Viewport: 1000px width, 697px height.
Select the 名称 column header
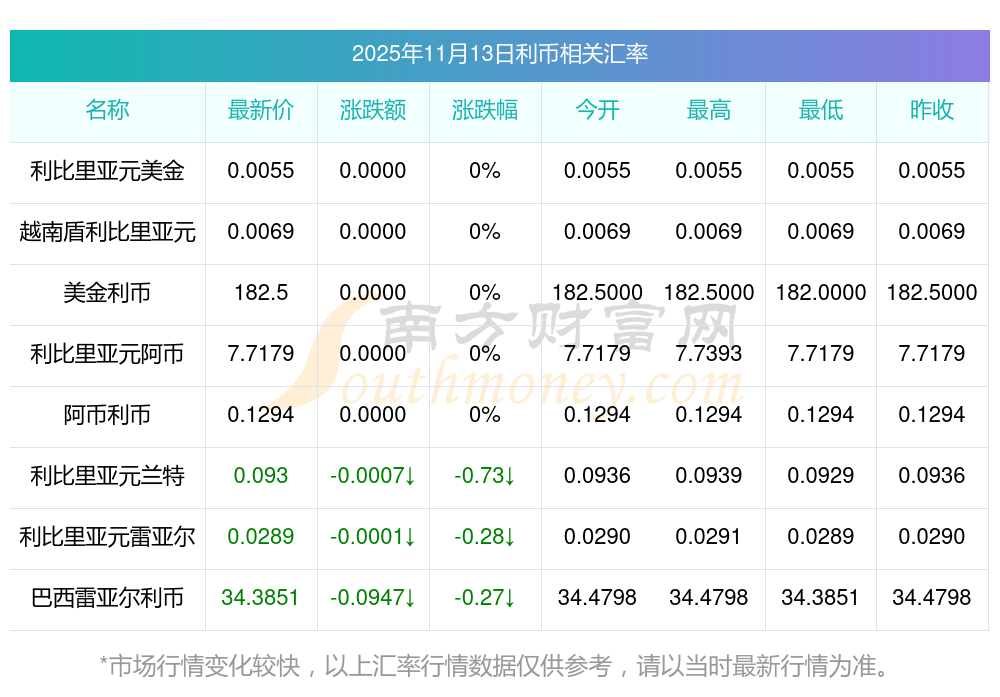[x=107, y=110]
